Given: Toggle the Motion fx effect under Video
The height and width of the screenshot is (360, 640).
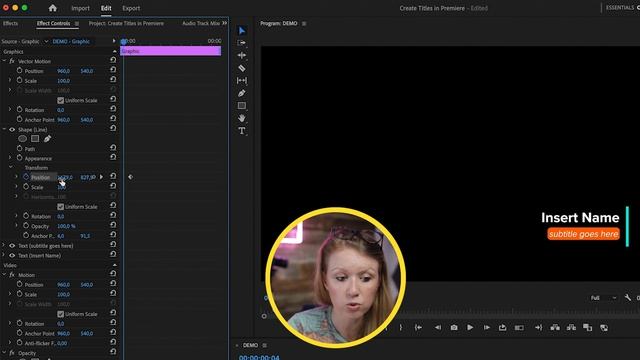Looking at the screenshot, I should click(x=12, y=275).
